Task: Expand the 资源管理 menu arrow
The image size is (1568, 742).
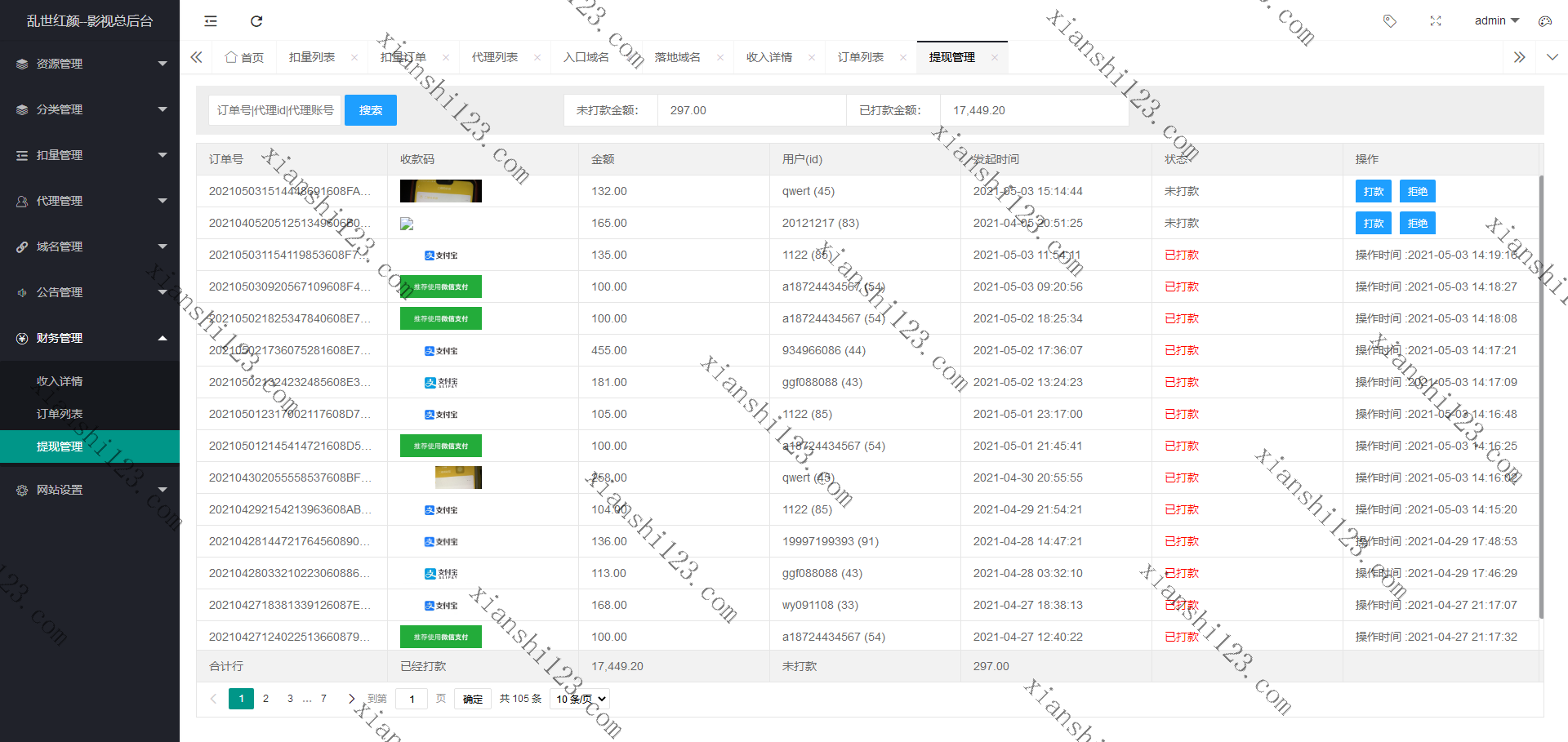Action: coord(163,64)
